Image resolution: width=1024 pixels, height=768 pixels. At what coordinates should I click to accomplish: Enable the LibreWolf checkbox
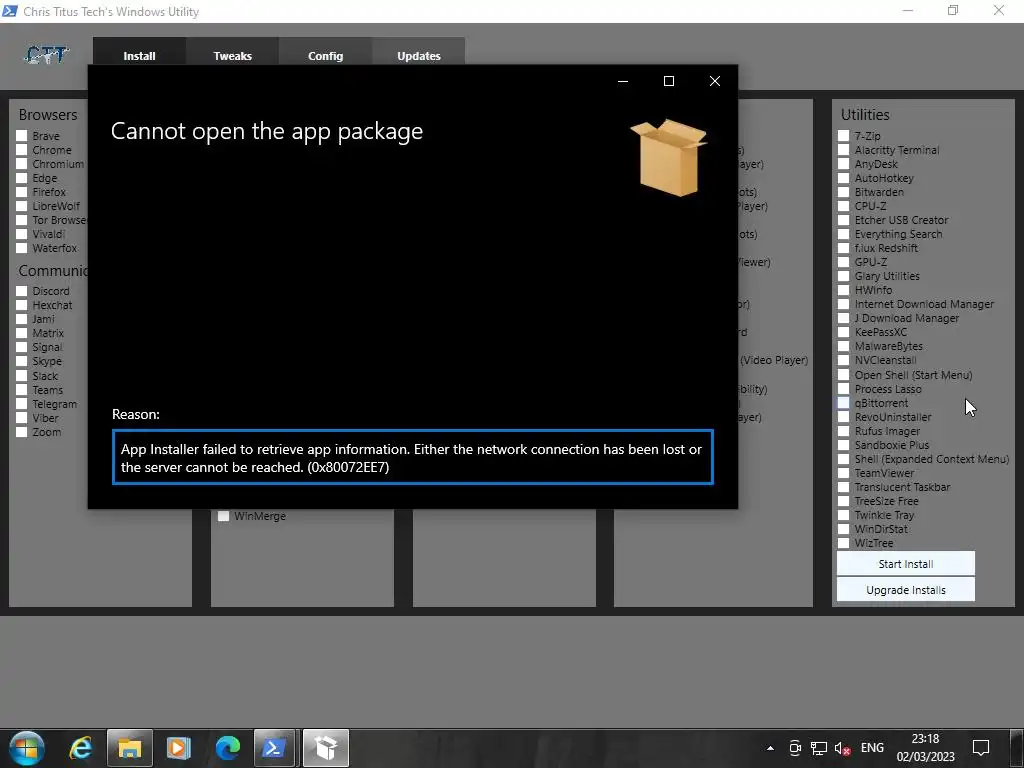[22, 206]
